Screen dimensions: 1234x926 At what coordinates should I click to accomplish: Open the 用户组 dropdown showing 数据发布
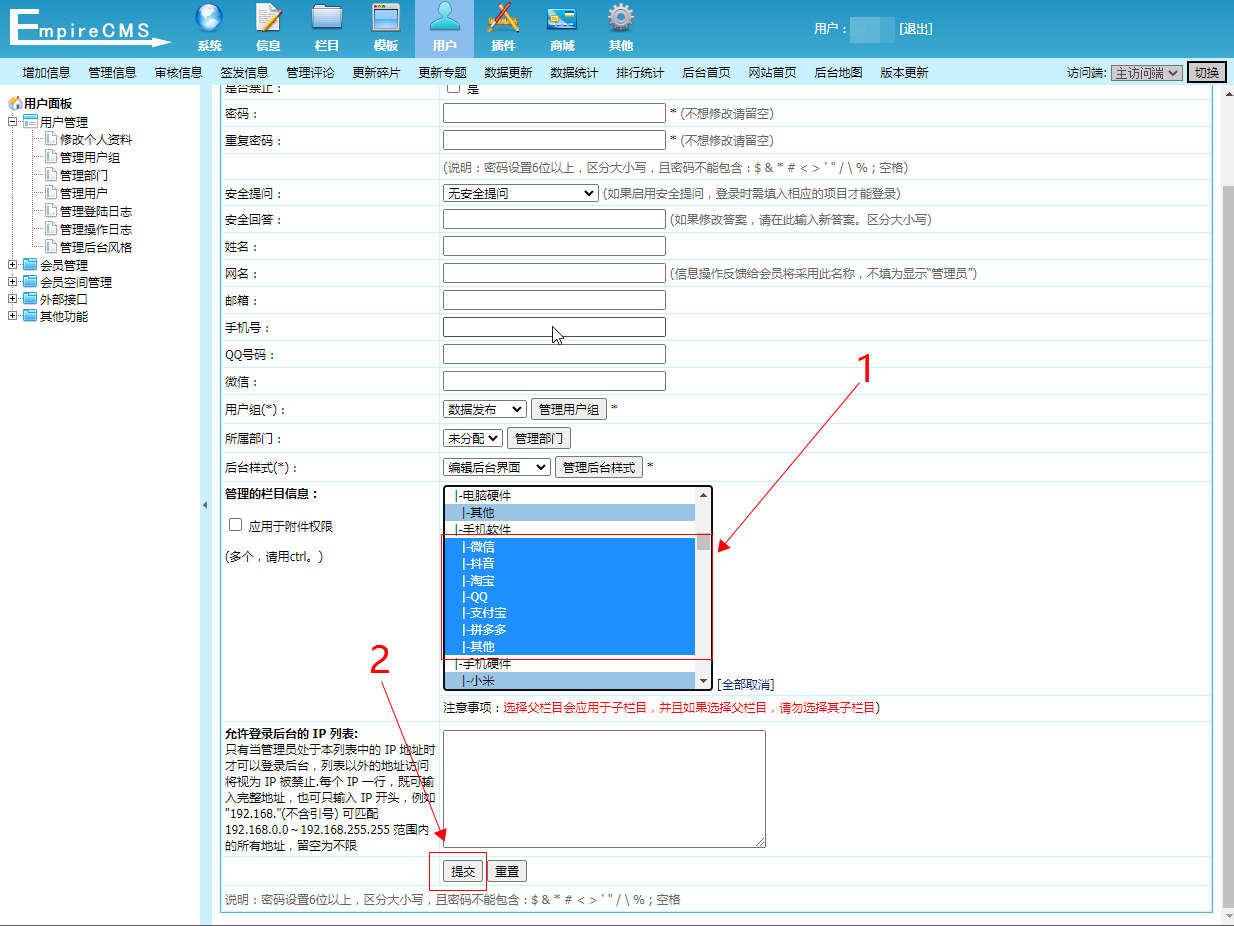(484, 409)
